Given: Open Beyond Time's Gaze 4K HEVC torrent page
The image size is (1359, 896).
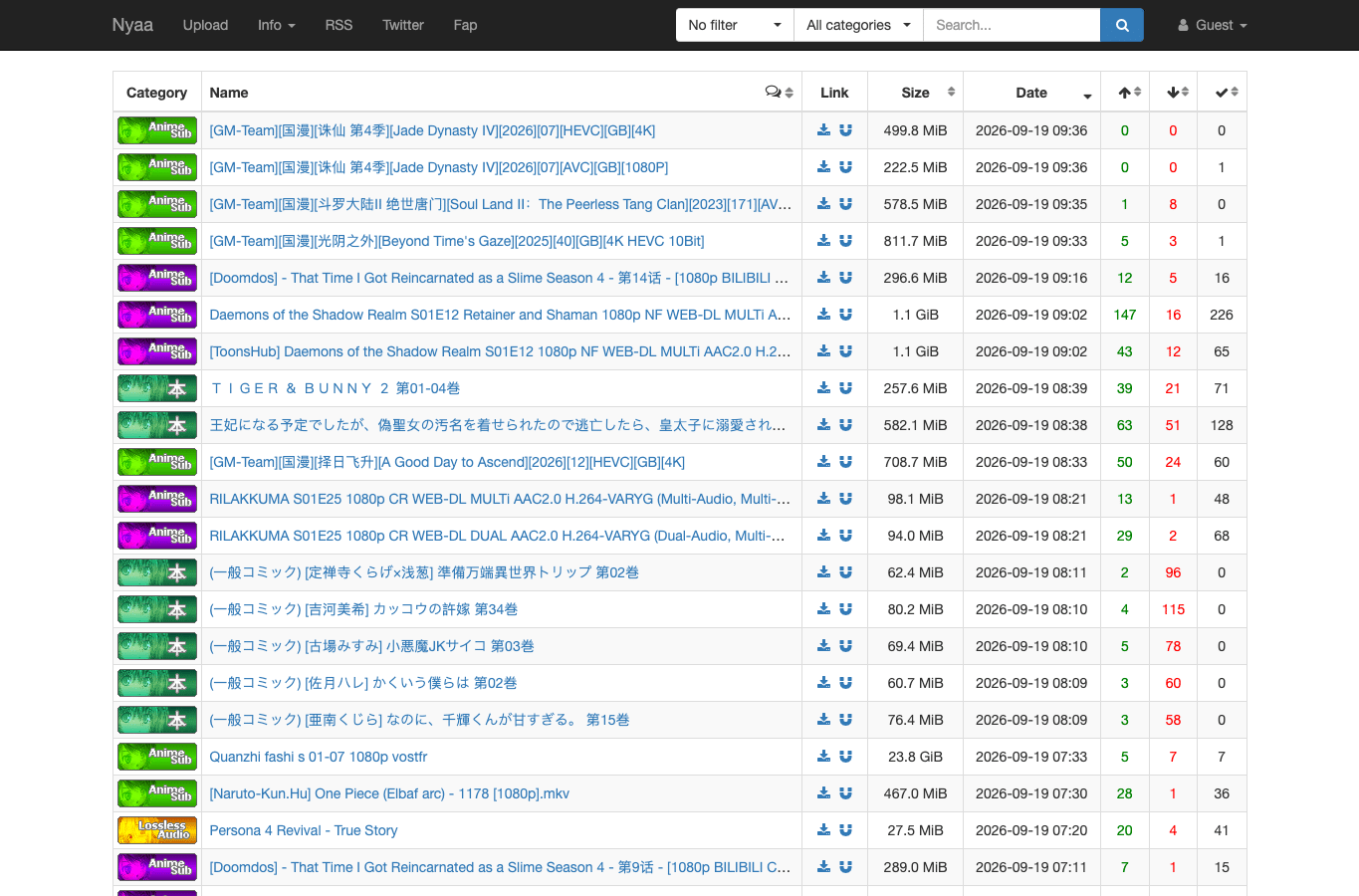Looking at the screenshot, I should (x=457, y=241).
